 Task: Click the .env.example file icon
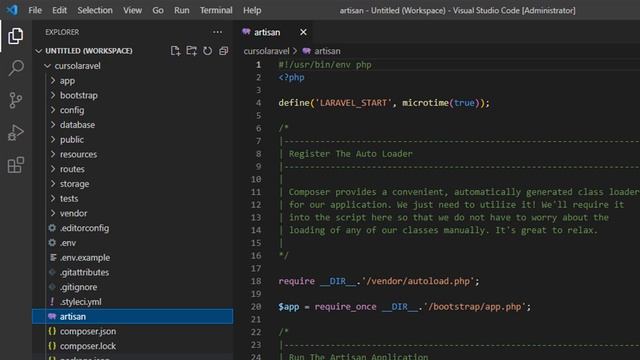click(x=53, y=257)
